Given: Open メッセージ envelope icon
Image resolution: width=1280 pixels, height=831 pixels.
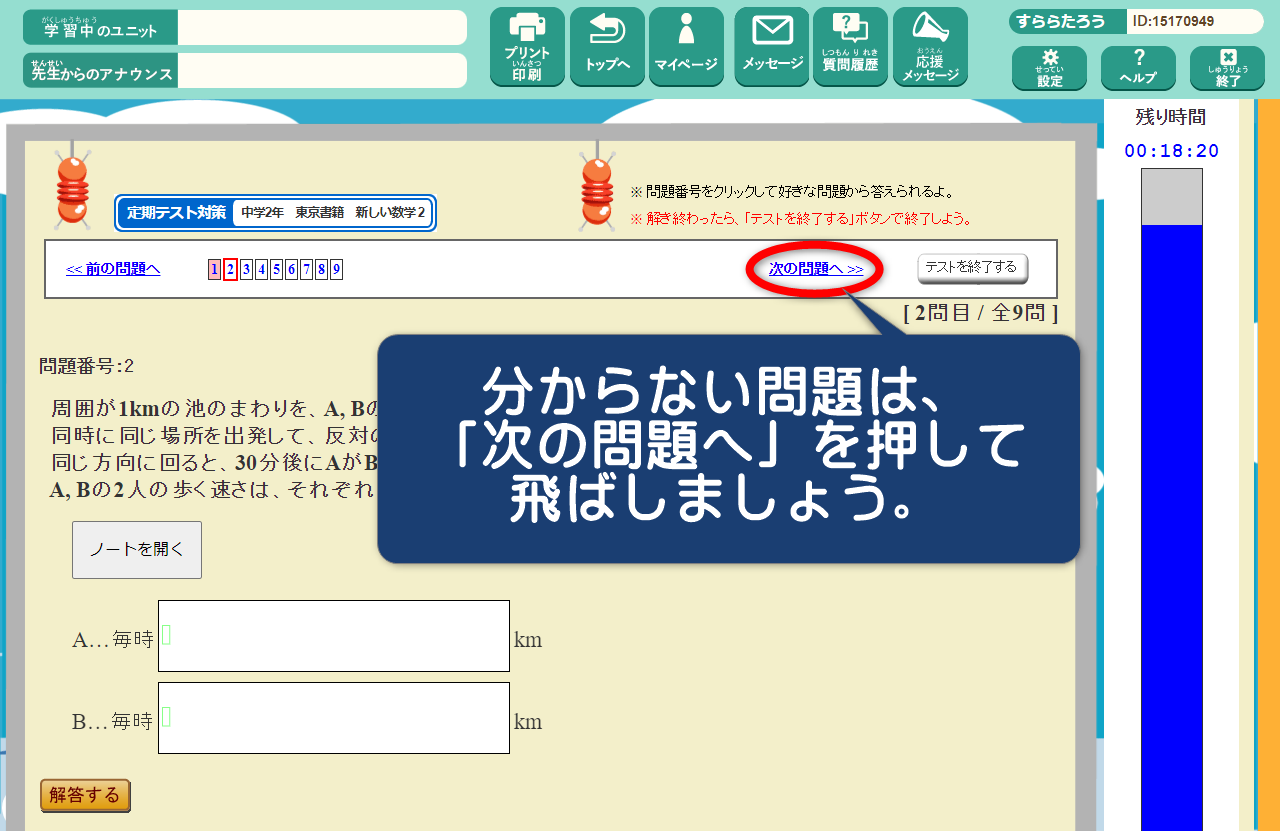Looking at the screenshot, I should [x=772, y=47].
